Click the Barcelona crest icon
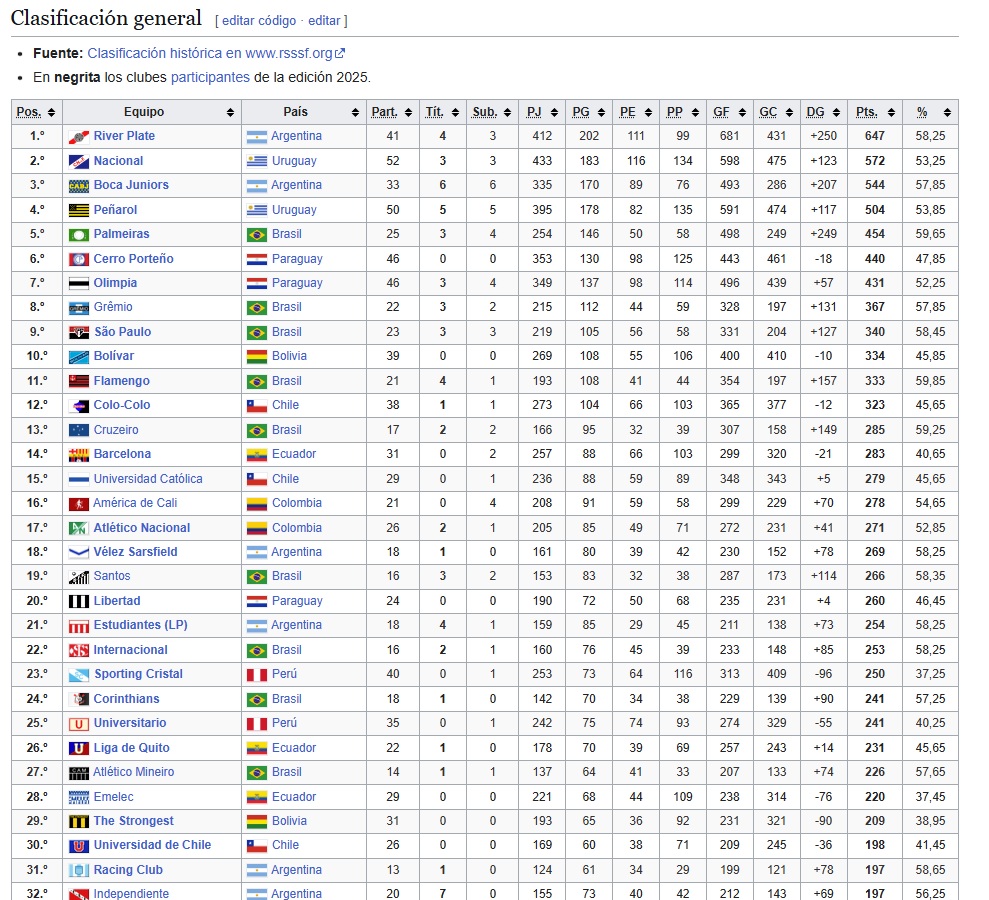This screenshot has height=900, width=989. [x=78, y=455]
